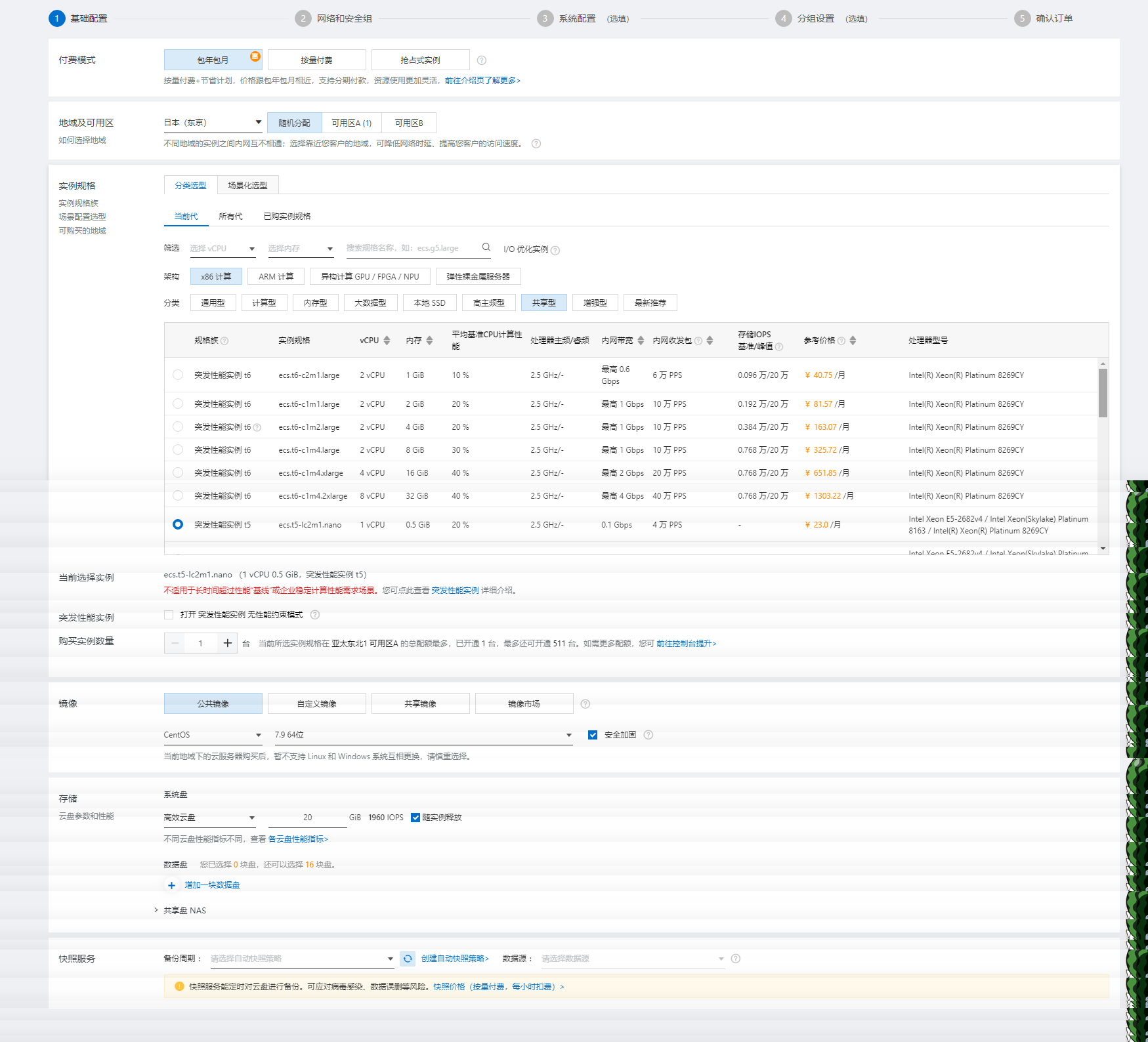The width and height of the screenshot is (1148, 1042).
Task: Open 请选择自动快照策略 dropdown
Action: click(302, 959)
